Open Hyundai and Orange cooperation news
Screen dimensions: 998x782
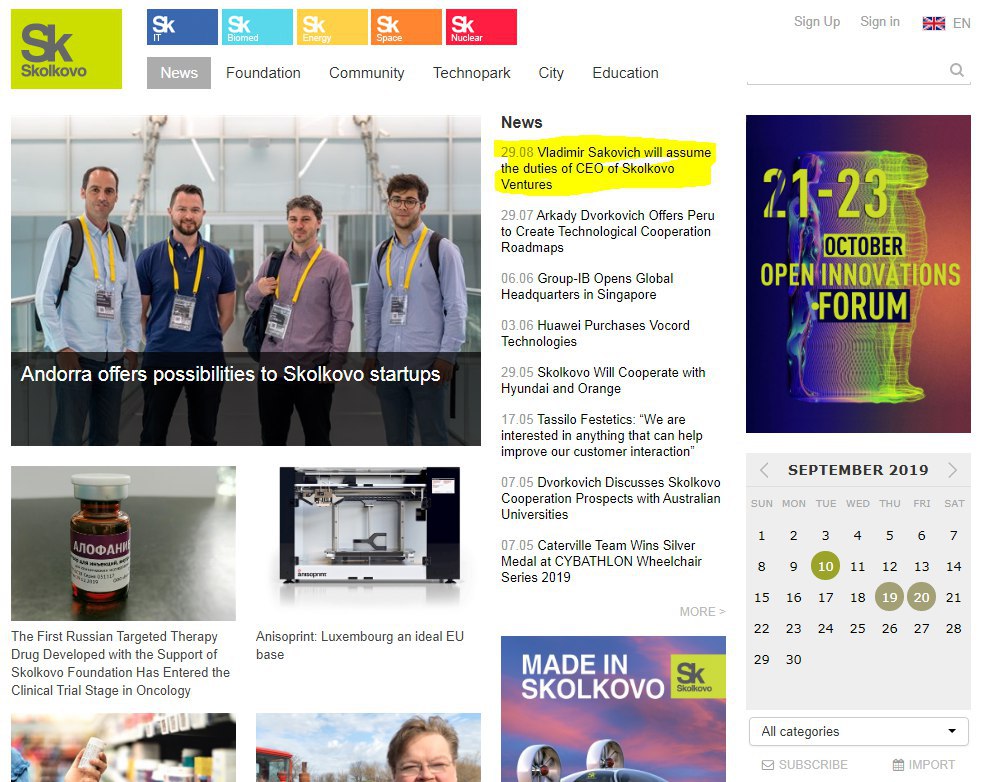603,381
